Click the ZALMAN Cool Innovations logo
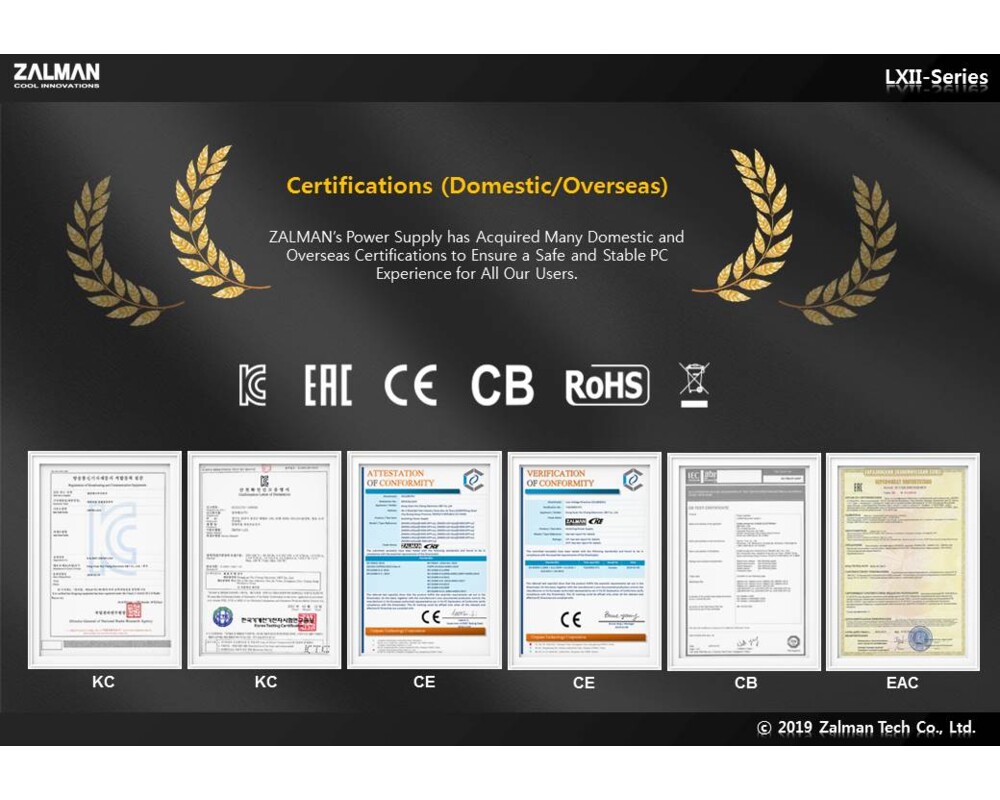Screen dimensions: 1000x800 click(x=56, y=75)
